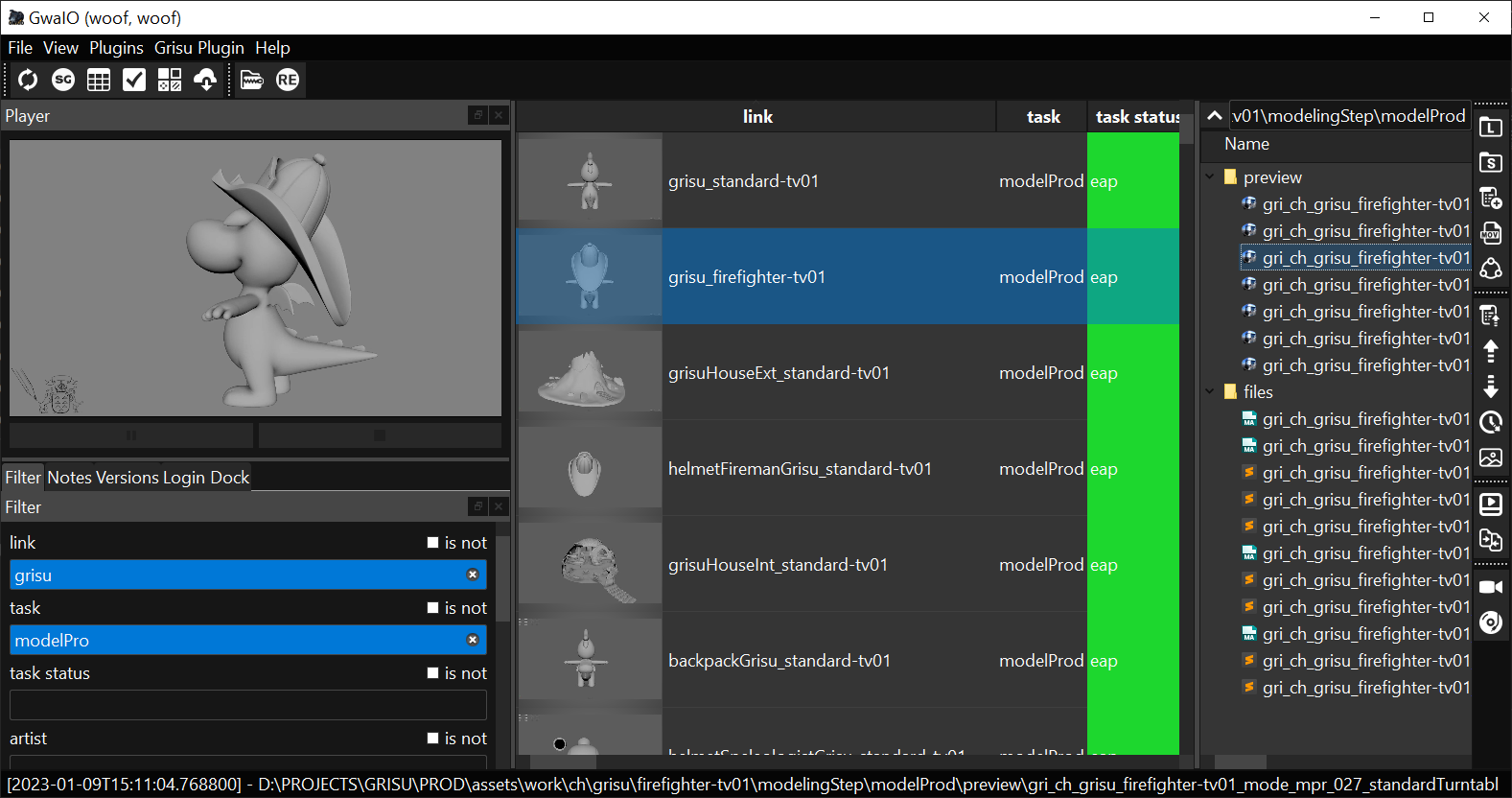The width and height of the screenshot is (1512, 798).
Task: Clear the grisu link filter text
Action: click(x=473, y=575)
